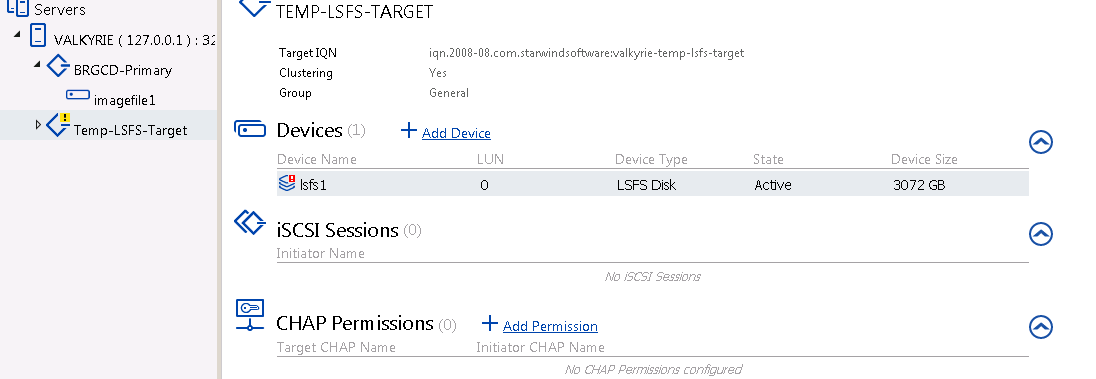Click the Devices section icon
This screenshot has width=1096, height=379.
250,129
